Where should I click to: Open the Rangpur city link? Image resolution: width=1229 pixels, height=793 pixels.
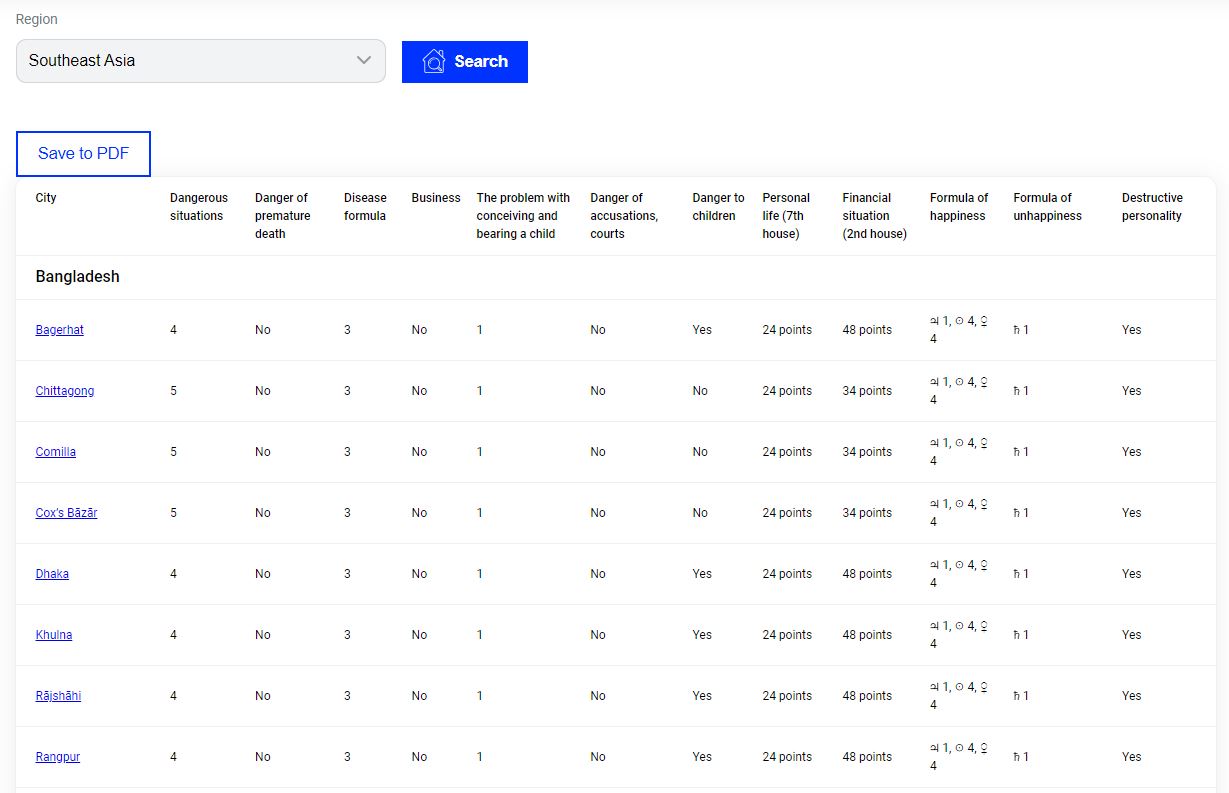click(x=58, y=757)
